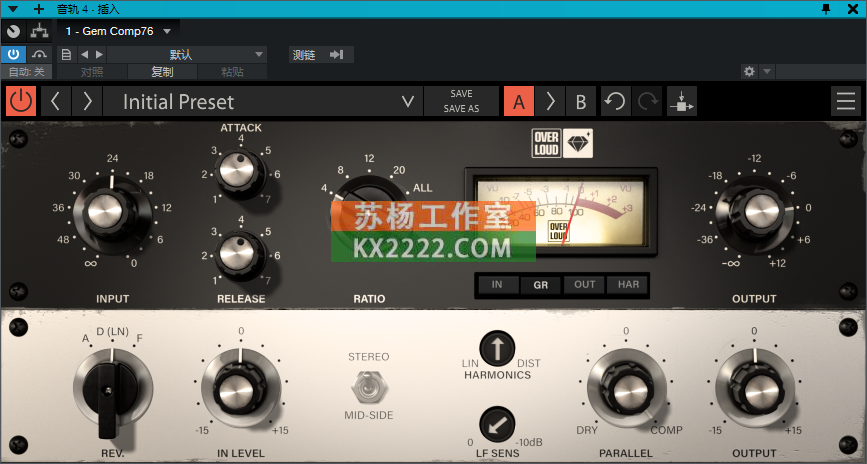Click the sidechain arrow icon
The image size is (867, 464).
pyautogui.click(x=336, y=54)
